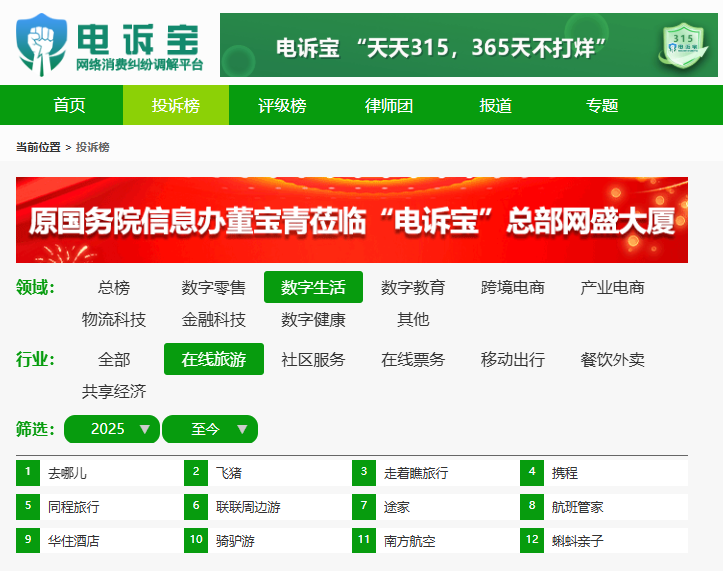Open the 首页 nav tab
Viewport: 723px width, 571px height.
click(70, 105)
